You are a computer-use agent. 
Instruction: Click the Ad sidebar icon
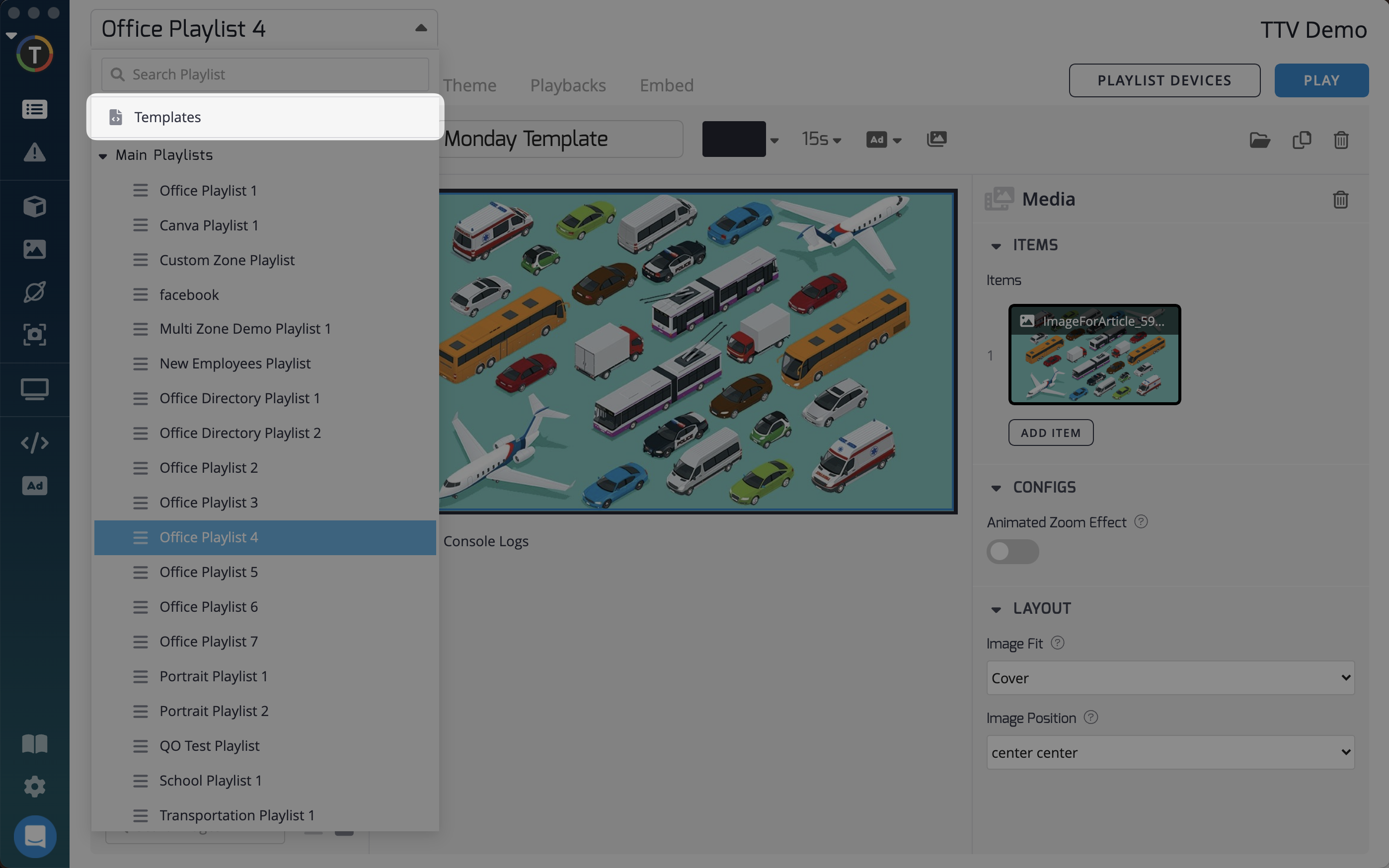(x=34, y=486)
